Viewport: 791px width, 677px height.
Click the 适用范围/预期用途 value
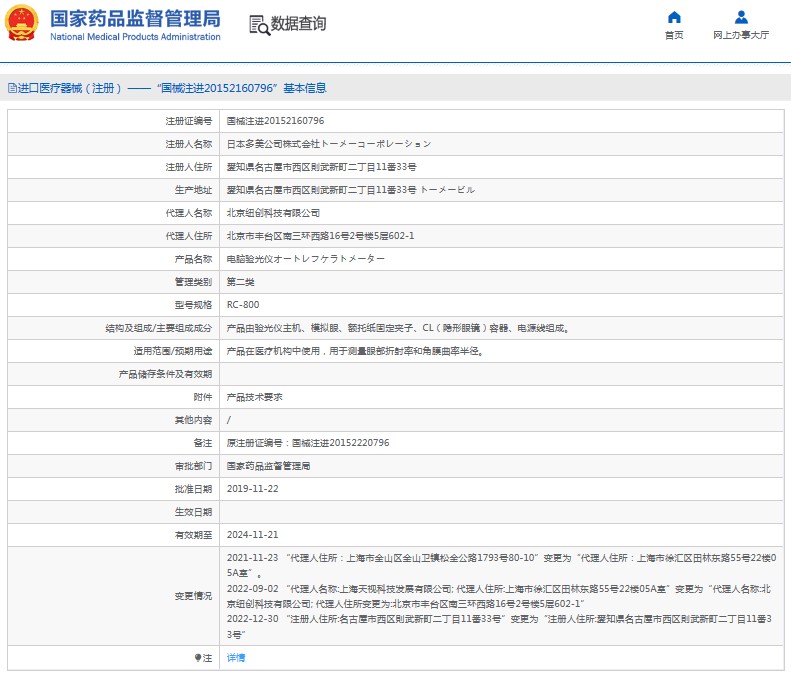(x=355, y=351)
